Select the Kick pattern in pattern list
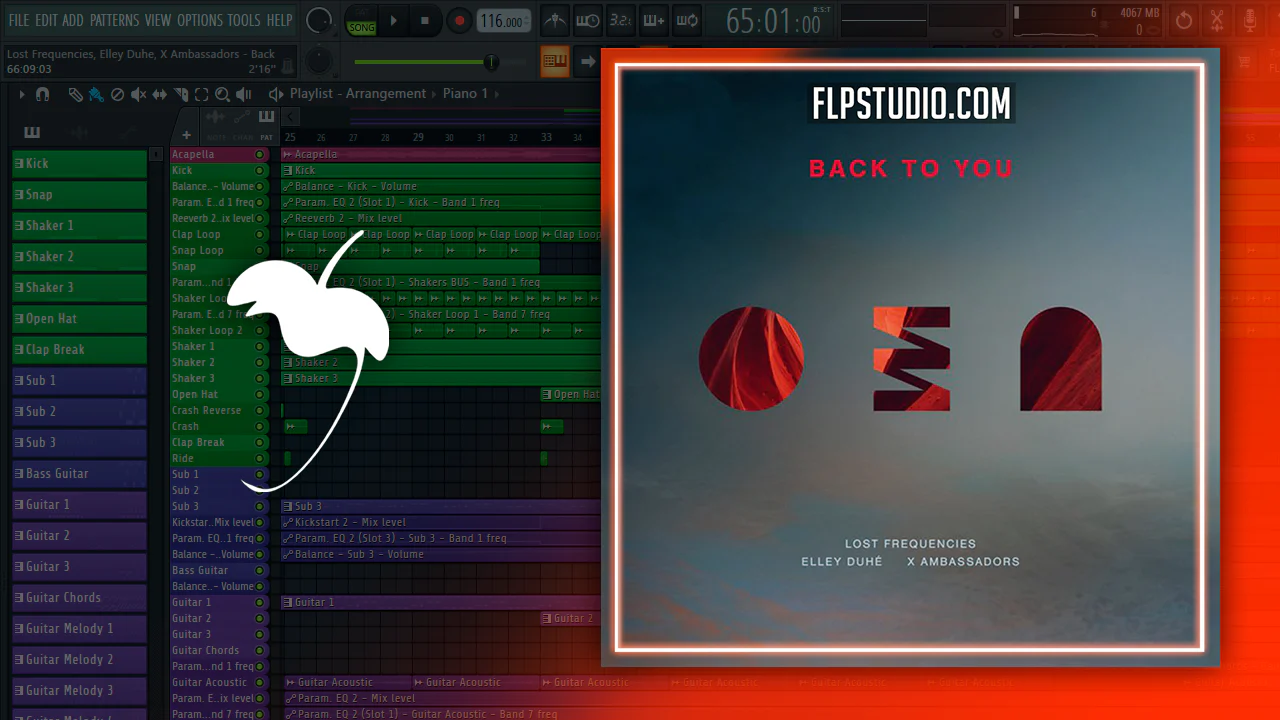The image size is (1280, 720). click(x=79, y=163)
